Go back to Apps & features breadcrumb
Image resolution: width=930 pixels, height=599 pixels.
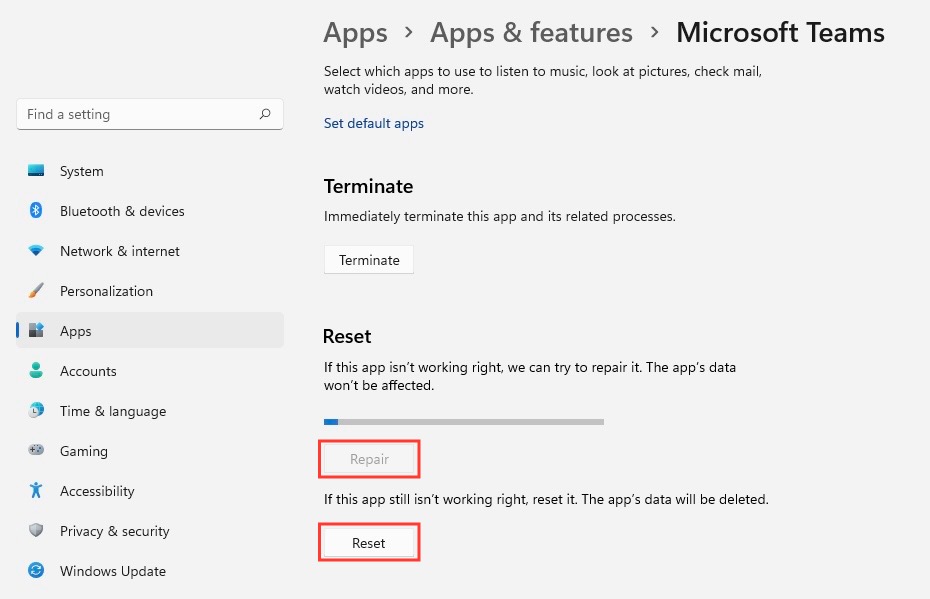click(x=531, y=33)
